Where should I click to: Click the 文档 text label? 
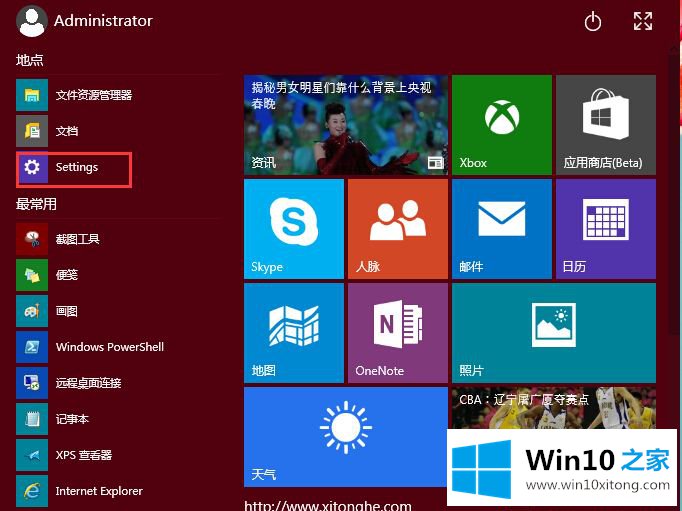[x=67, y=131]
